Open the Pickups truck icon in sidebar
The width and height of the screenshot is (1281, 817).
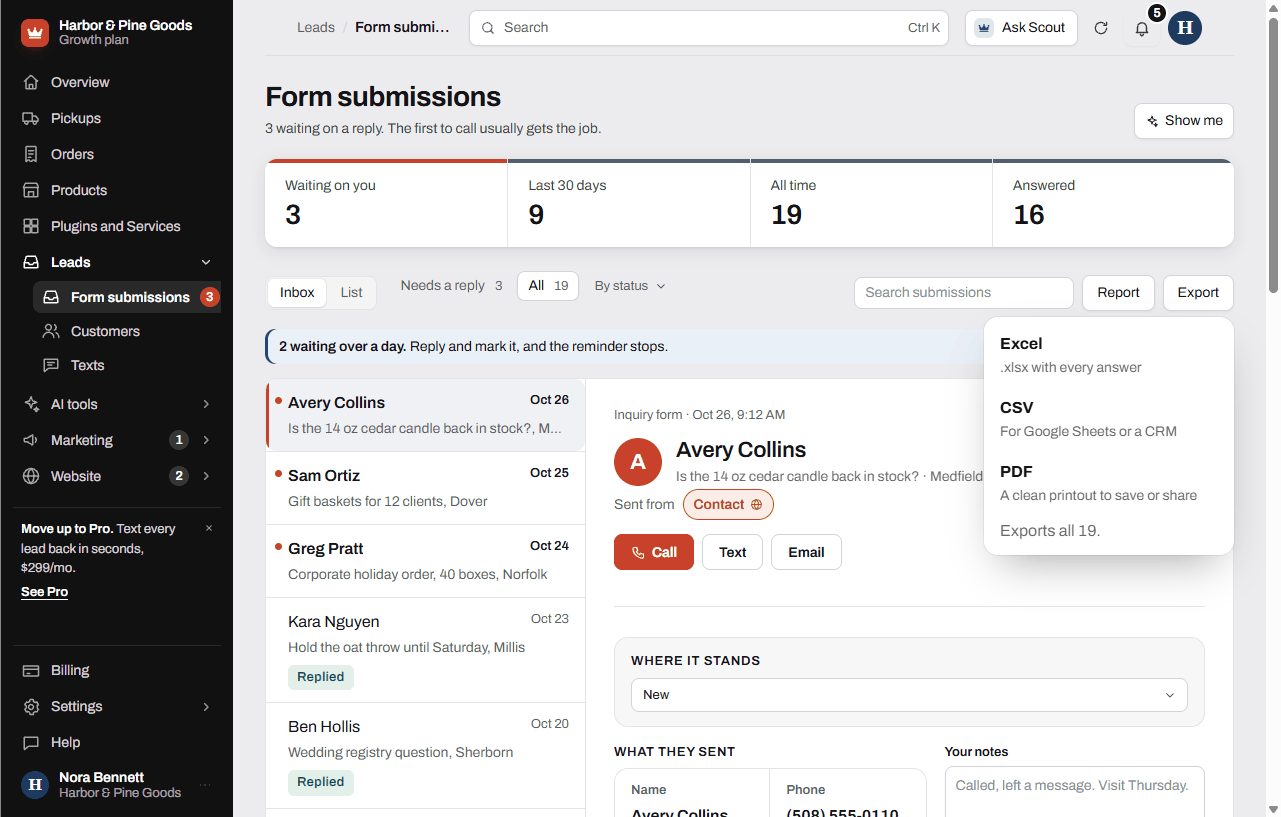coord(31,118)
